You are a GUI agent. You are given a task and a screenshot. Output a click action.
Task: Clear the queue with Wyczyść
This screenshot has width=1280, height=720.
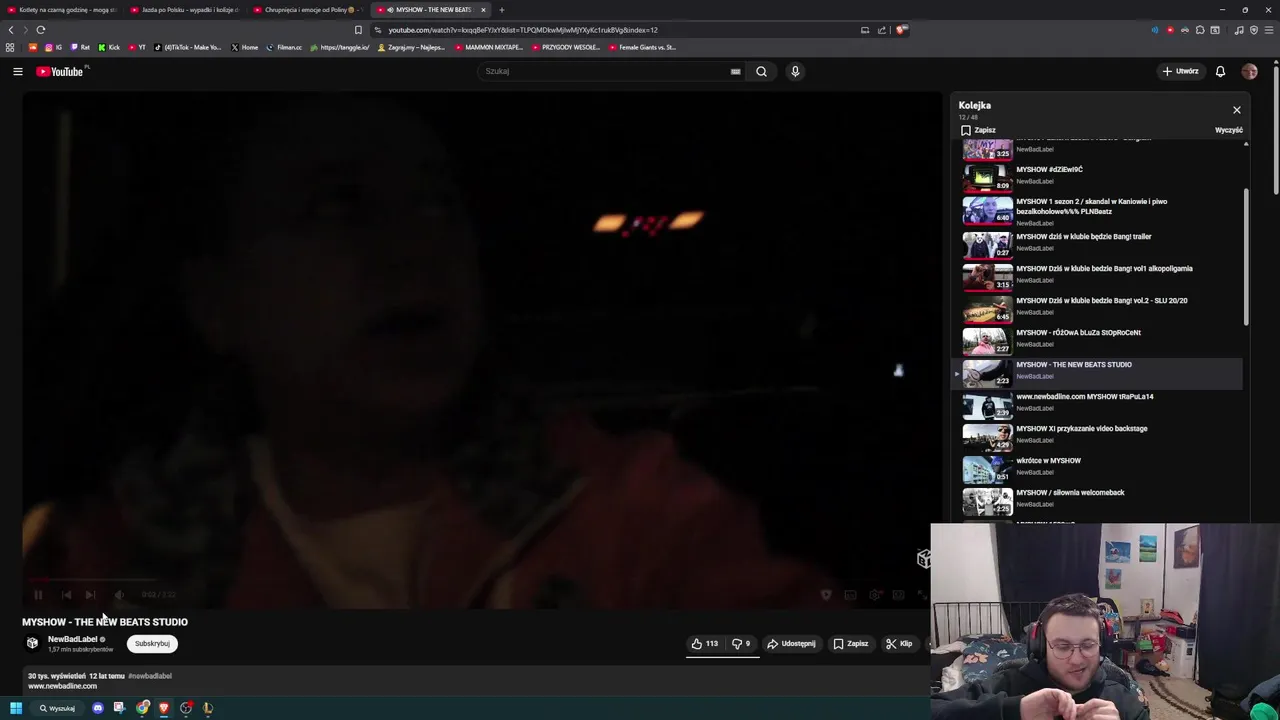click(1228, 130)
